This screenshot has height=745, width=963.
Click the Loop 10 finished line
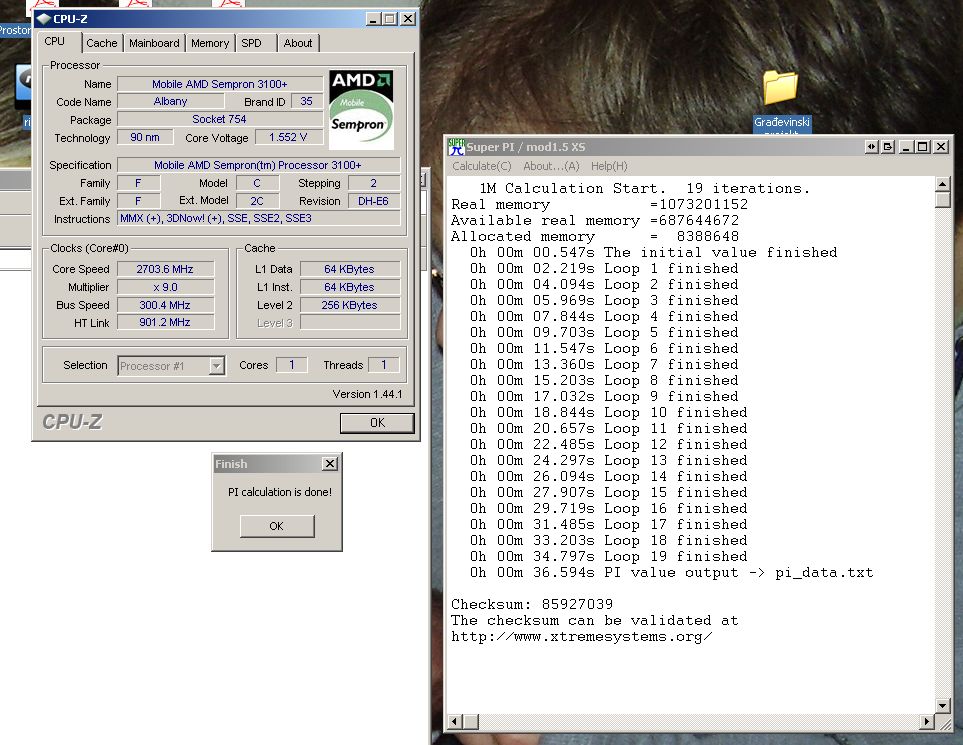[609, 413]
